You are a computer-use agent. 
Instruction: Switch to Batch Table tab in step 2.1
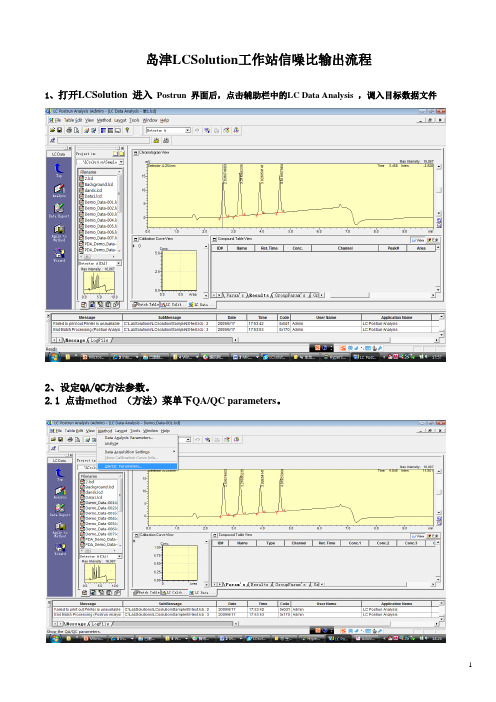click(146, 592)
